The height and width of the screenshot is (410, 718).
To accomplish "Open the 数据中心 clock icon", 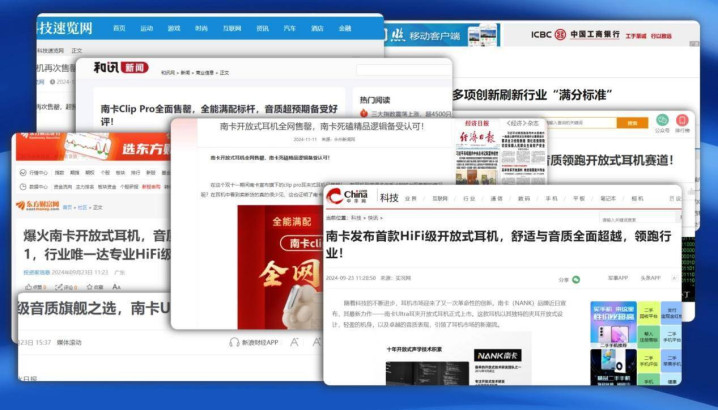I will pos(23,186).
